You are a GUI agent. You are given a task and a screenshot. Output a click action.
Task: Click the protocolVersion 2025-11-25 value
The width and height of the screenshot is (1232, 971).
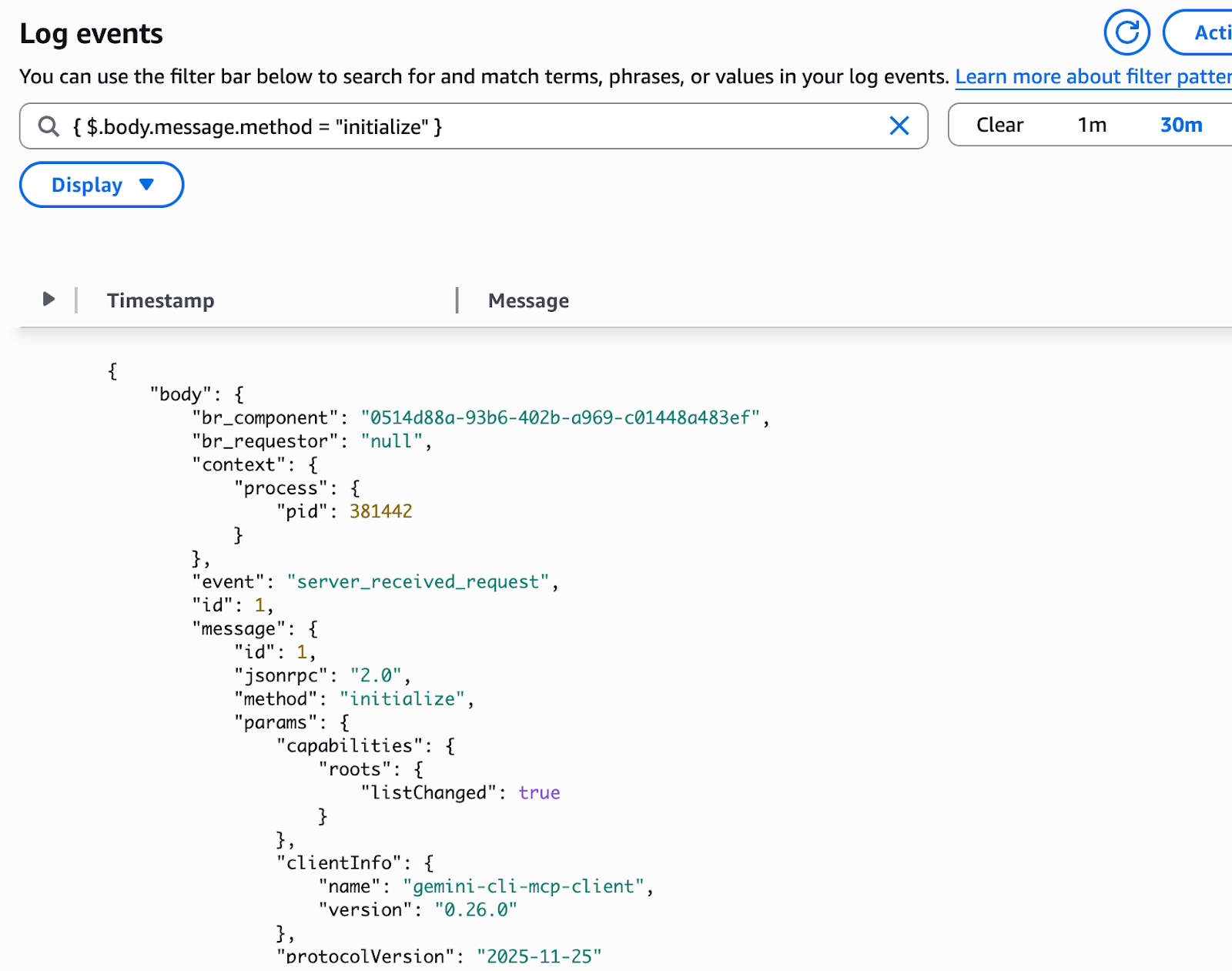[x=538, y=956]
